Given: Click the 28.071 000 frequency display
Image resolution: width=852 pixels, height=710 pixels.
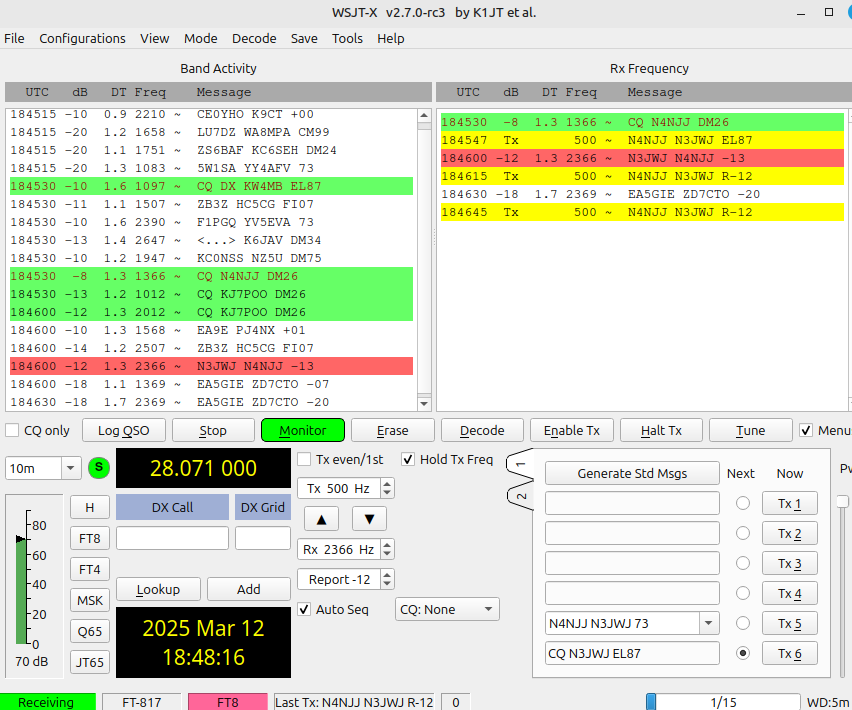Looking at the screenshot, I should coord(203,468).
